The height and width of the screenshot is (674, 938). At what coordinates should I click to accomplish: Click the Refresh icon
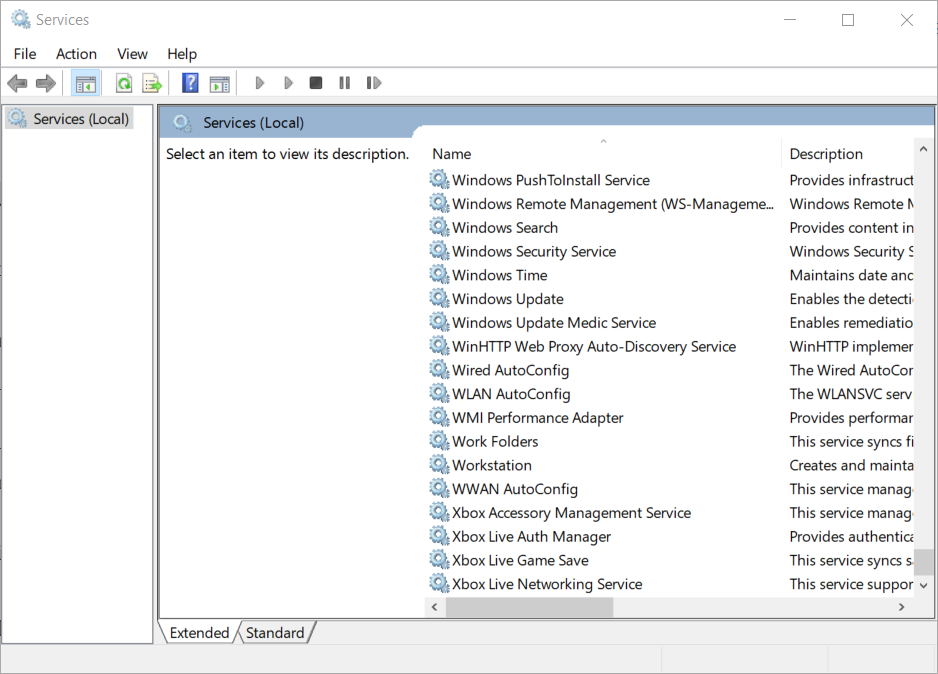click(123, 82)
